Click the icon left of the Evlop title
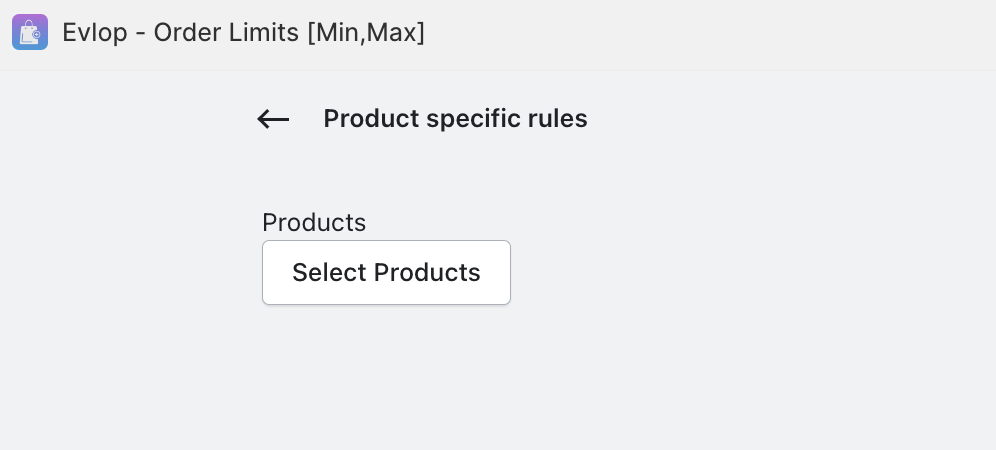Image resolution: width=996 pixels, height=450 pixels. point(30,33)
